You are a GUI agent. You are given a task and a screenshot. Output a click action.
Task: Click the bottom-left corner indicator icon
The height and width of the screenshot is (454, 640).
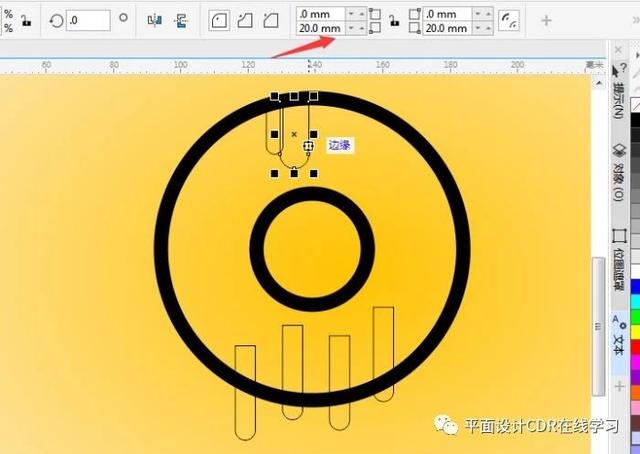point(375,28)
